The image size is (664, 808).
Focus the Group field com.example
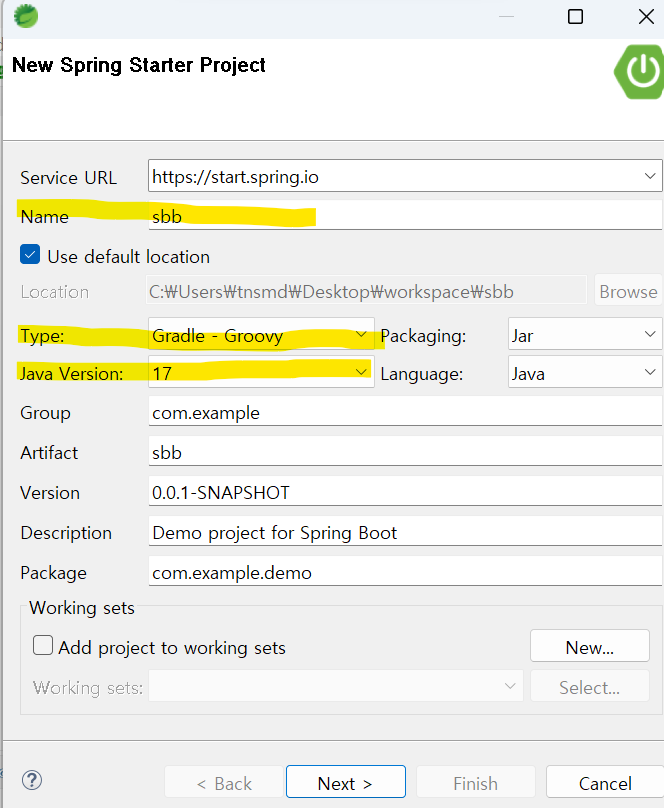[405, 411]
